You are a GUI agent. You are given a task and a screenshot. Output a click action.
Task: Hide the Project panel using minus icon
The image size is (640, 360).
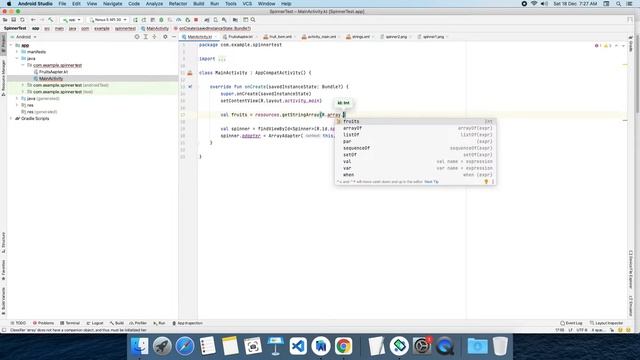174,37
